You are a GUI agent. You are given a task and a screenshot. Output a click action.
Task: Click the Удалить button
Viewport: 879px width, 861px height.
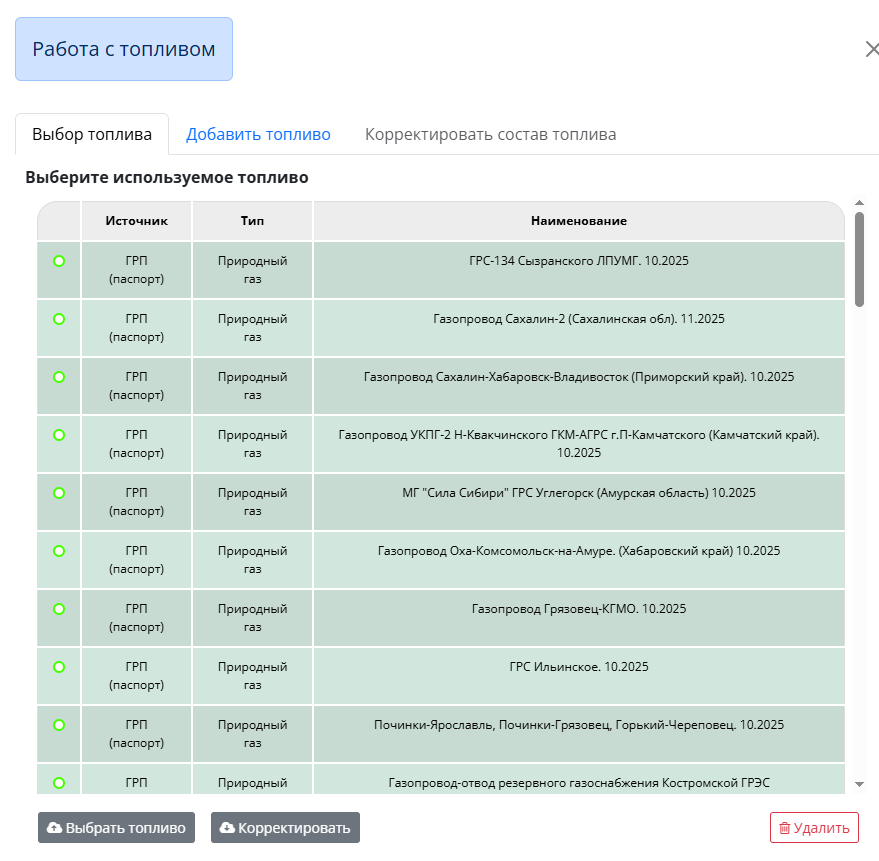pyautogui.click(x=814, y=827)
